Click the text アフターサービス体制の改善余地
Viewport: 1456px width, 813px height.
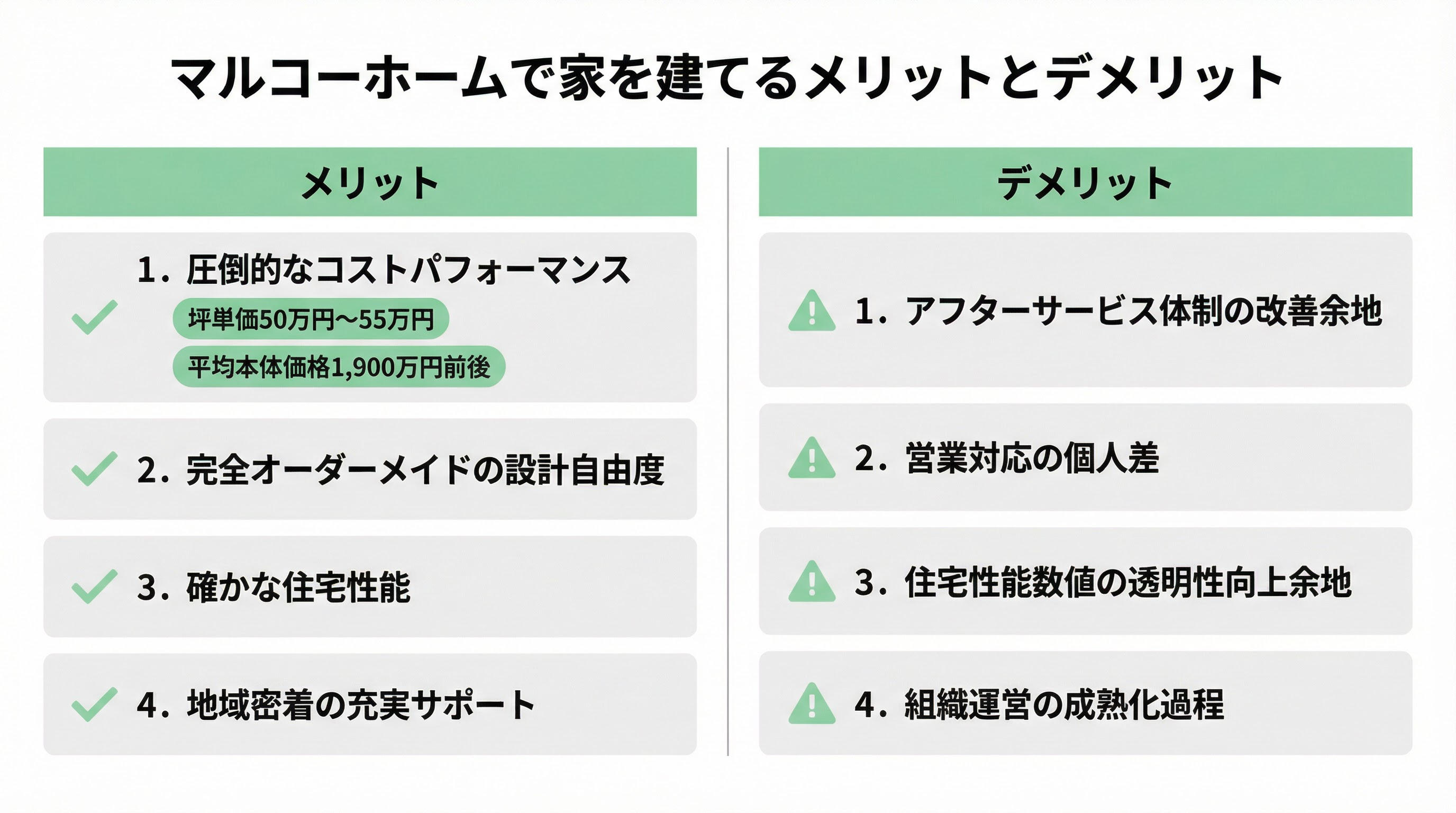coord(1143,311)
